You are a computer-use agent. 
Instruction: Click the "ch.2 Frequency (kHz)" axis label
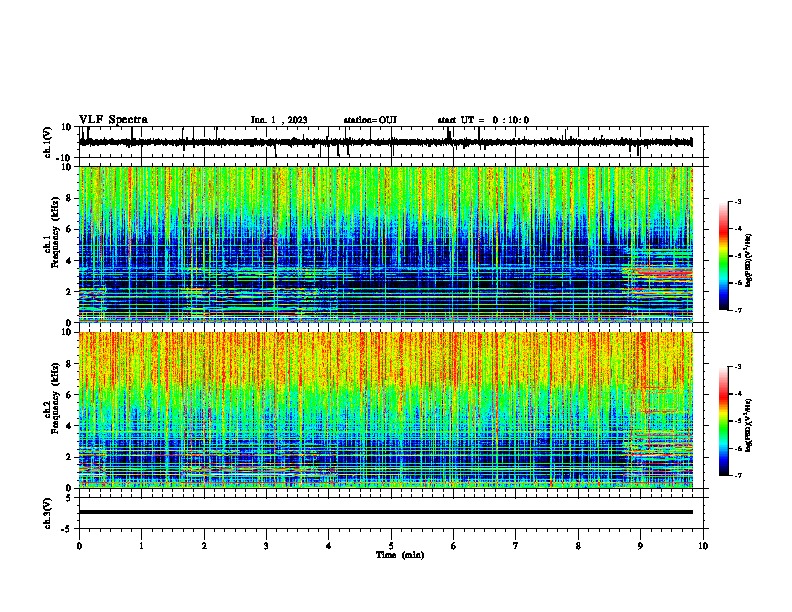[51, 398]
